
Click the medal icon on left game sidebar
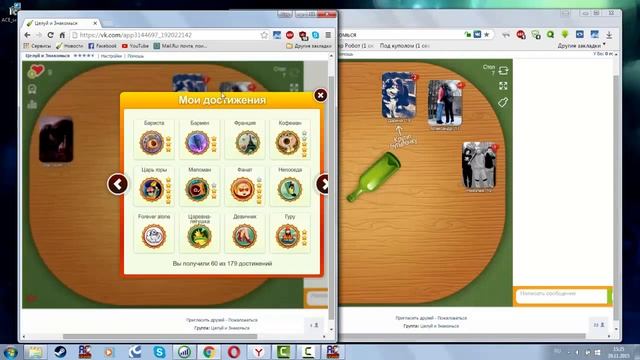(32, 89)
